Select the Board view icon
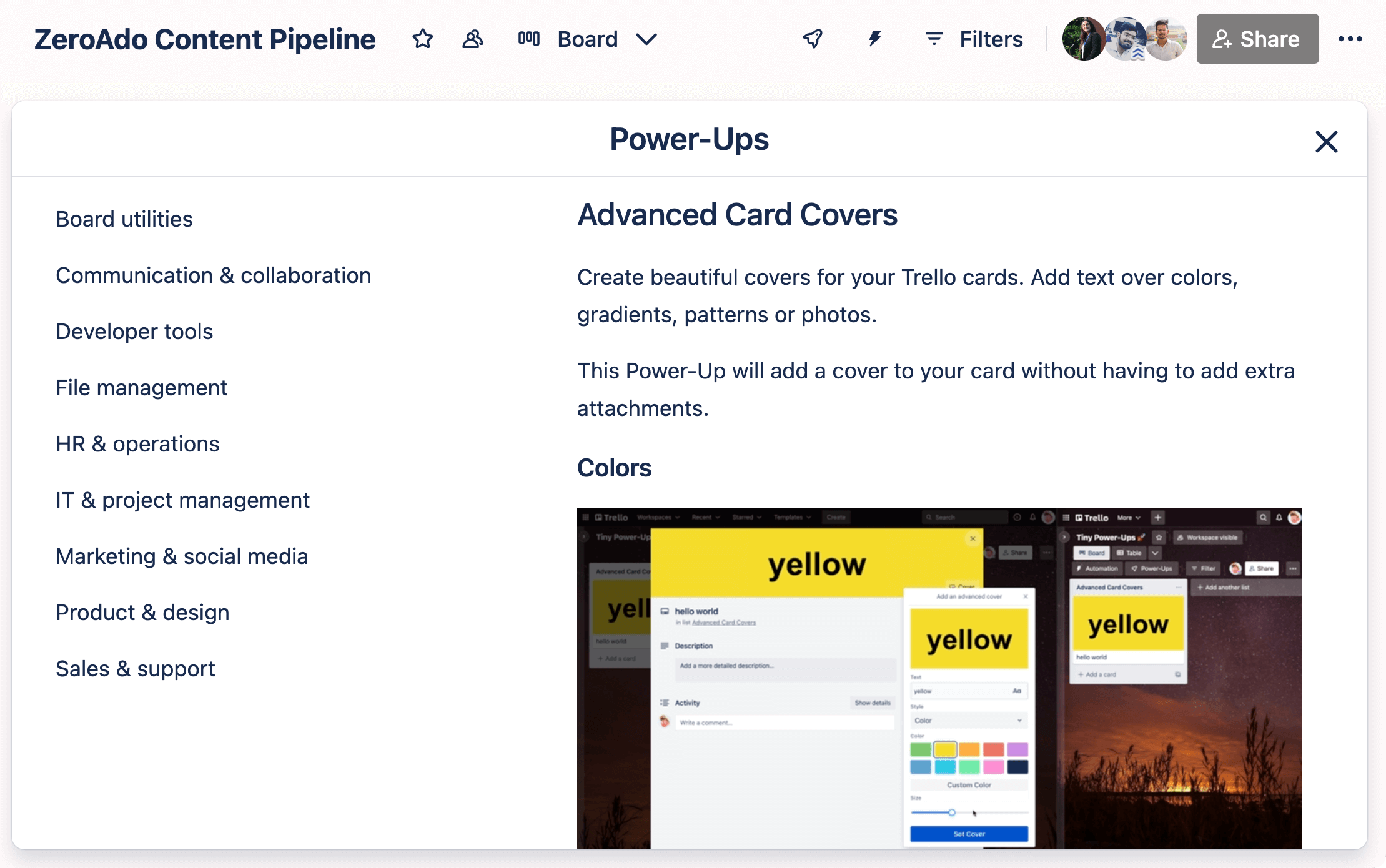This screenshot has width=1386, height=868. [x=528, y=39]
